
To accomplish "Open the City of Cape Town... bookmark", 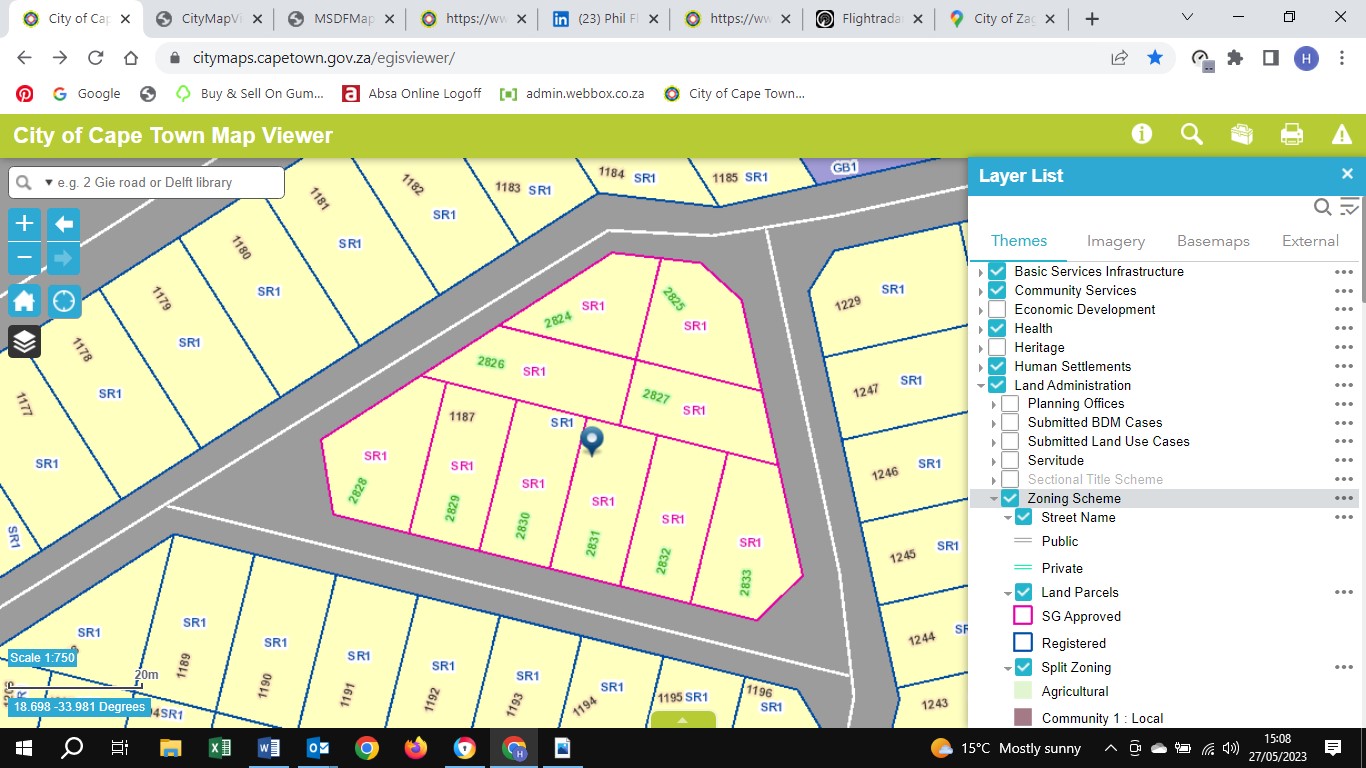I will point(735,94).
